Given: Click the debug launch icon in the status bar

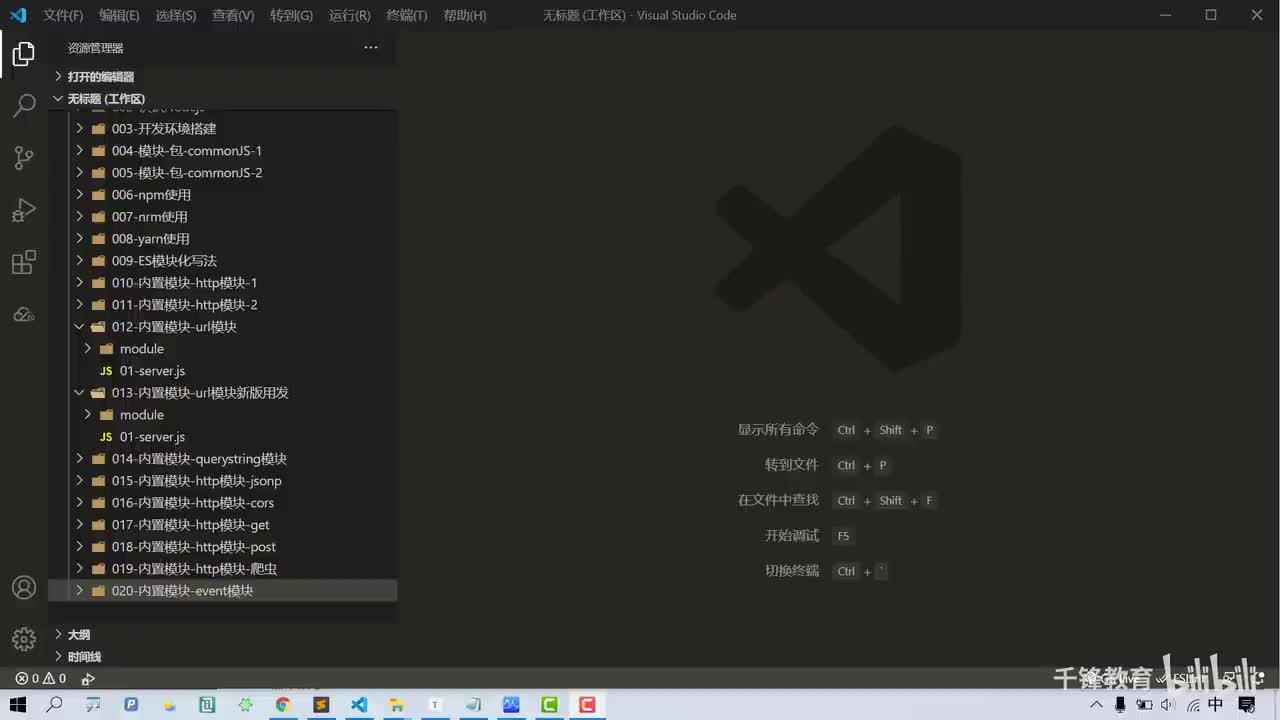Looking at the screenshot, I should (88, 678).
